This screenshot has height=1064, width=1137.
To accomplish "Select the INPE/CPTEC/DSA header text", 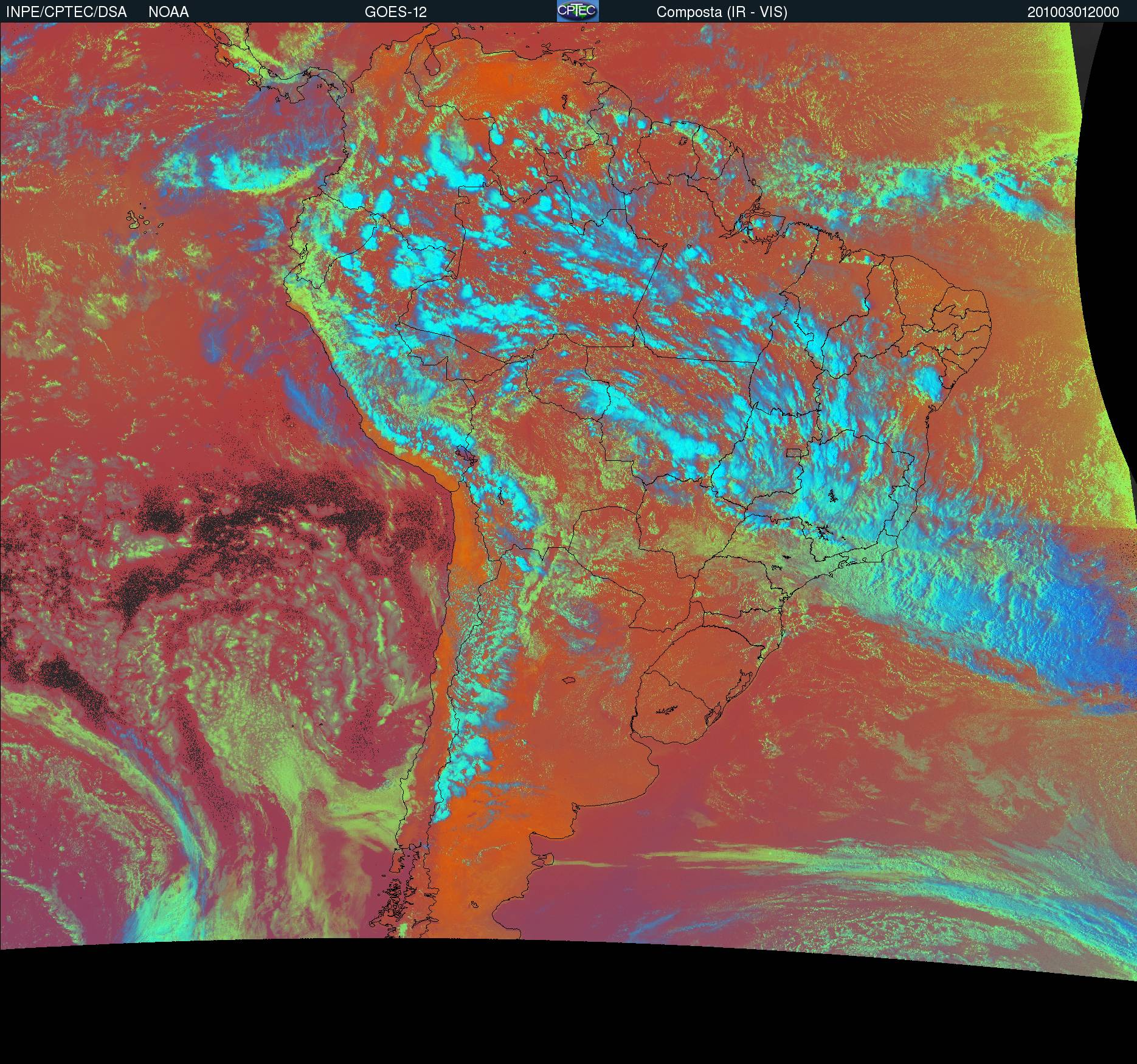I will tap(66, 12).
